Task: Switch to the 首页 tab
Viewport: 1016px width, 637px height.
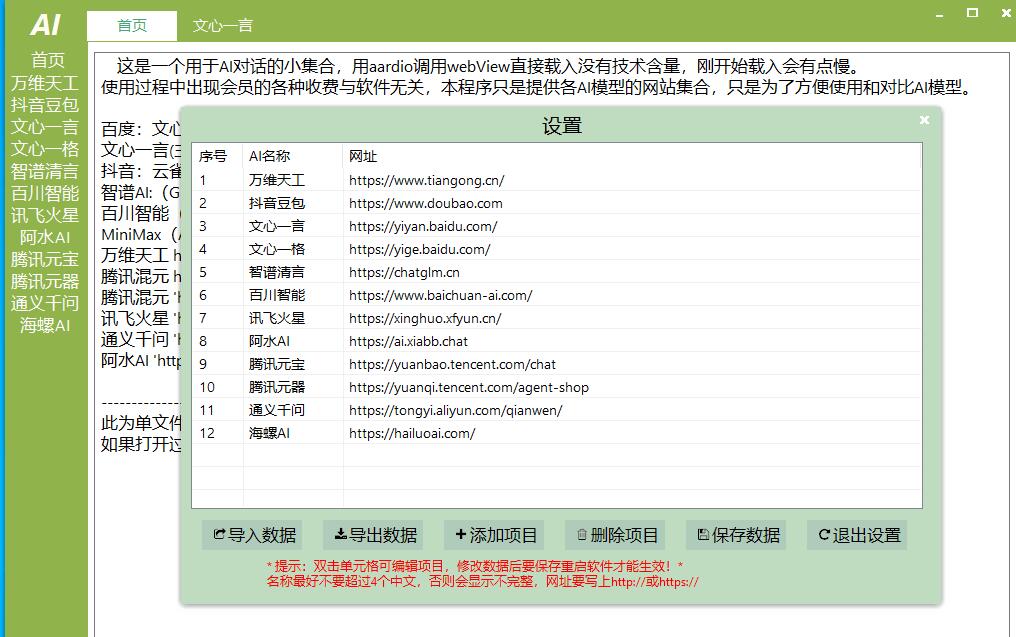Action: (x=132, y=26)
